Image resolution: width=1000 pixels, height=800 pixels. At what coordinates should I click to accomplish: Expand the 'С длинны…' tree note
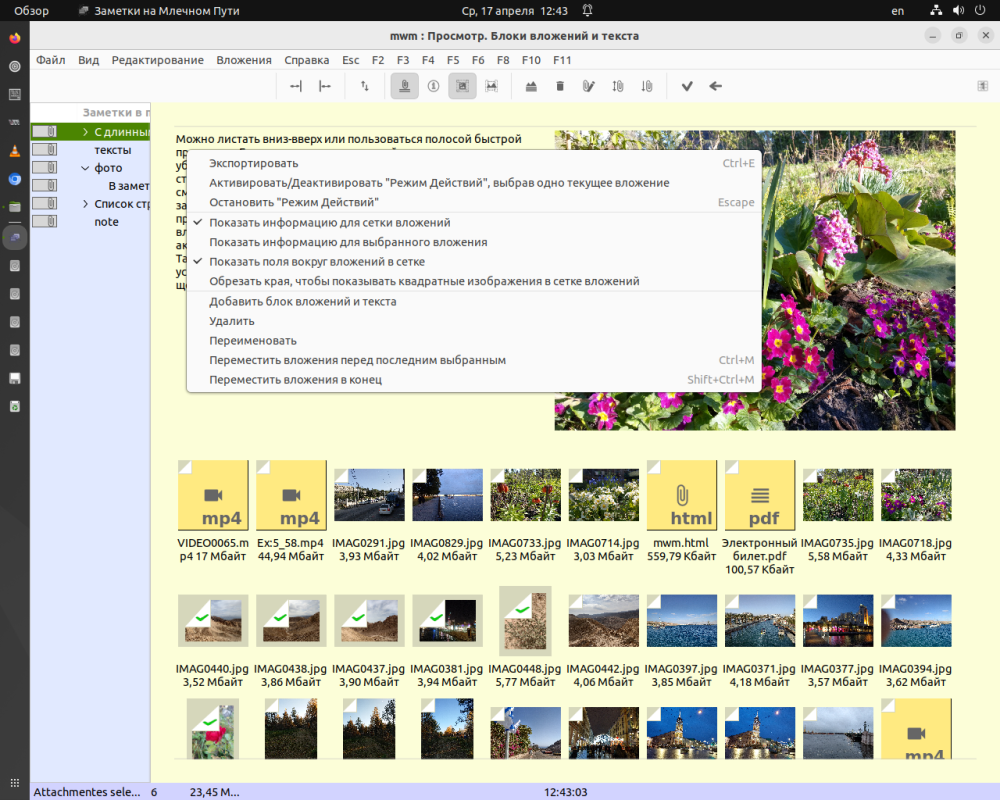coord(86,132)
